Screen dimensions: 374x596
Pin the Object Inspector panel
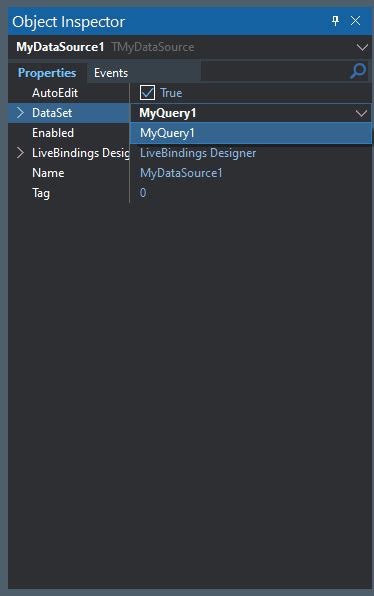(x=335, y=21)
